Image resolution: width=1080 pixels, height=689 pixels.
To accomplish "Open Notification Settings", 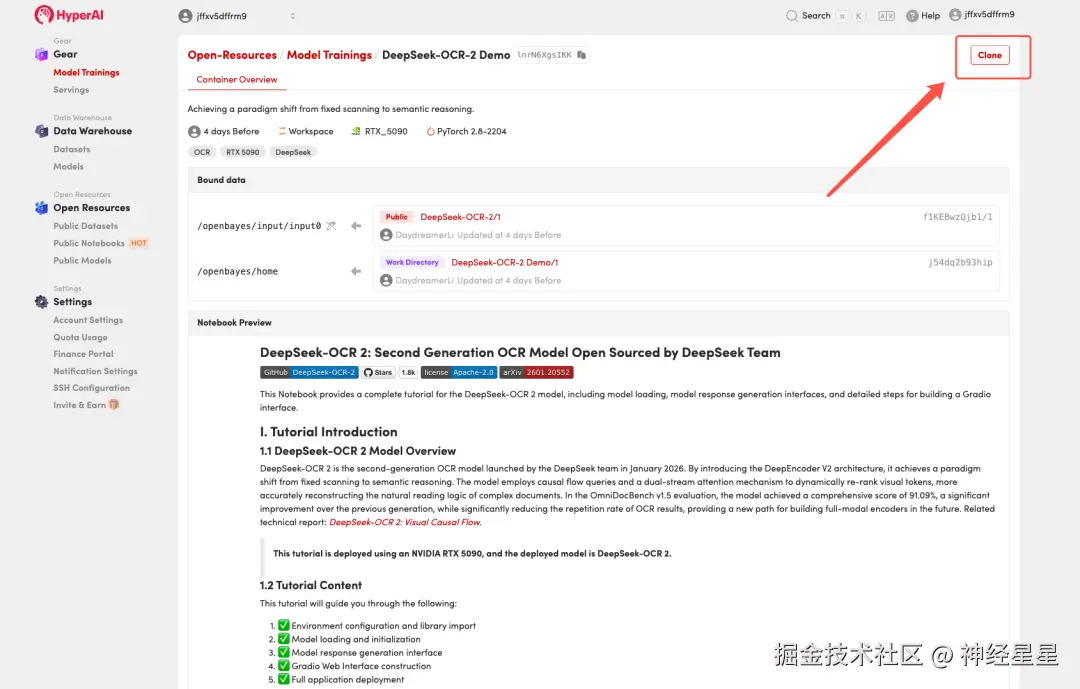I will click(95, 371).
